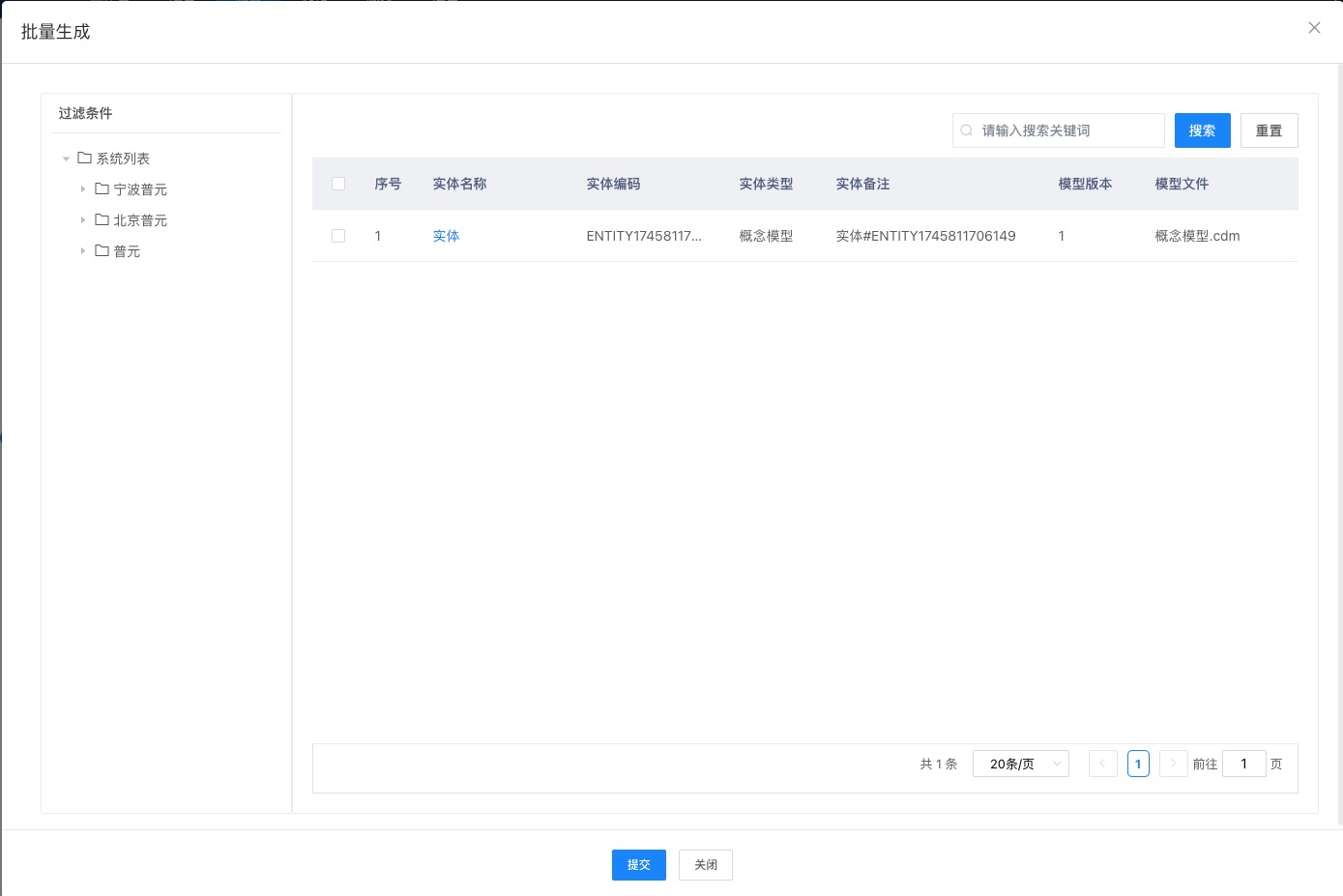Click the 前往 page number input field
This screenshot has width=1343, height=896.
click(x=1244, y=764)
